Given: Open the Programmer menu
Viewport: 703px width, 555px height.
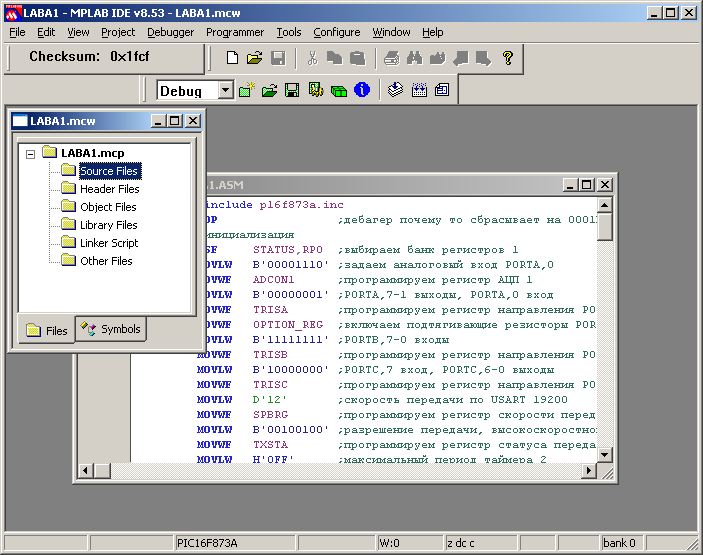Looking at the screenshot, I should (235, 32).
